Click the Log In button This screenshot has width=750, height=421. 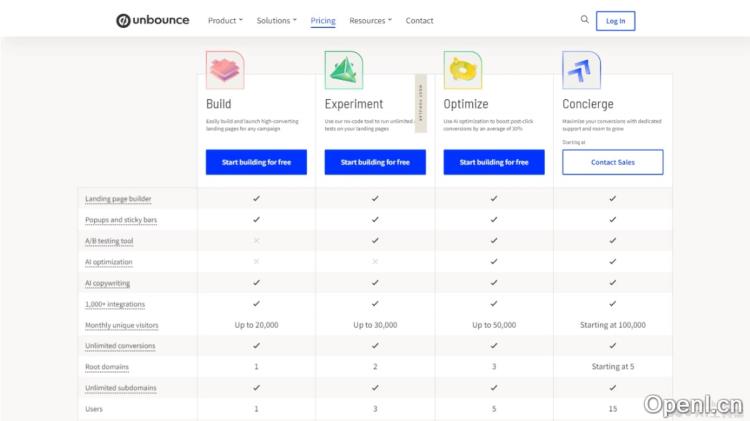coord(615,20)
